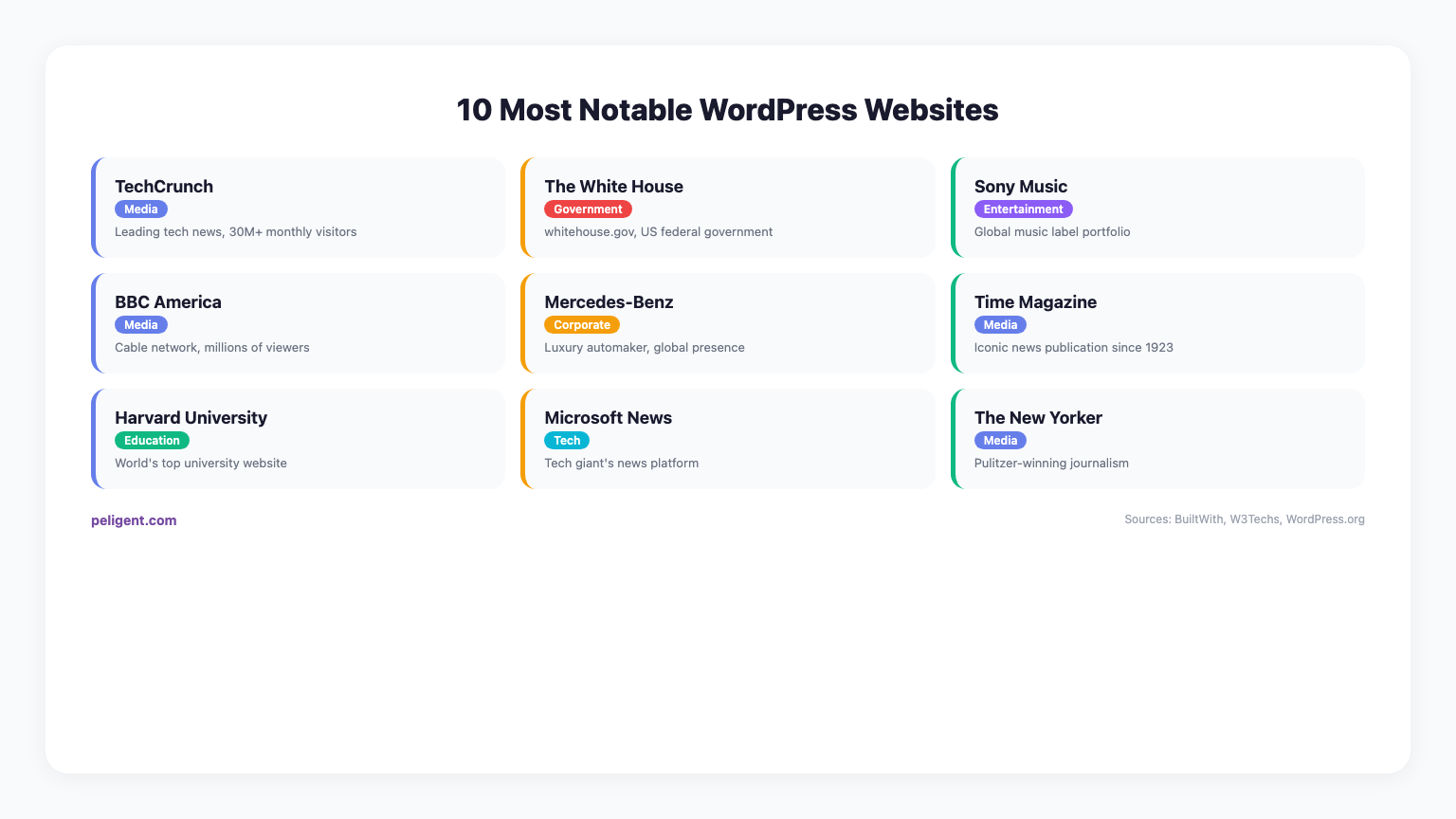Image resolution: width=1456 pixels, height=819 pixels.
Task: Click The White House card title
Action: [613, 187]
